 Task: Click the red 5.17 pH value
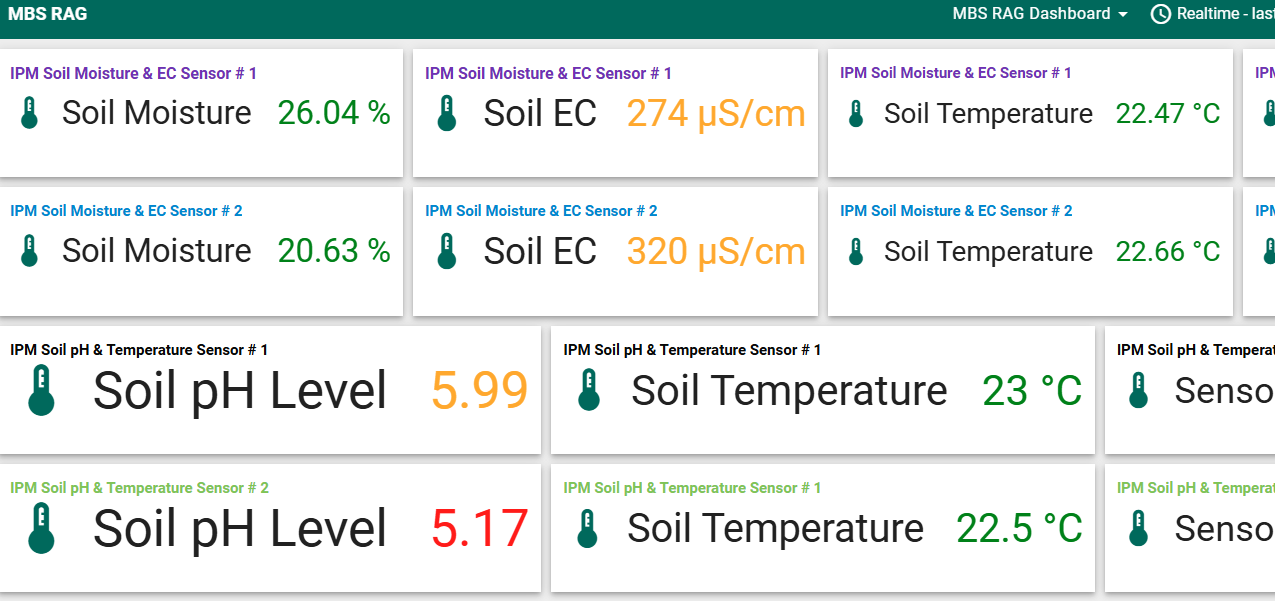tap(479, 528)
